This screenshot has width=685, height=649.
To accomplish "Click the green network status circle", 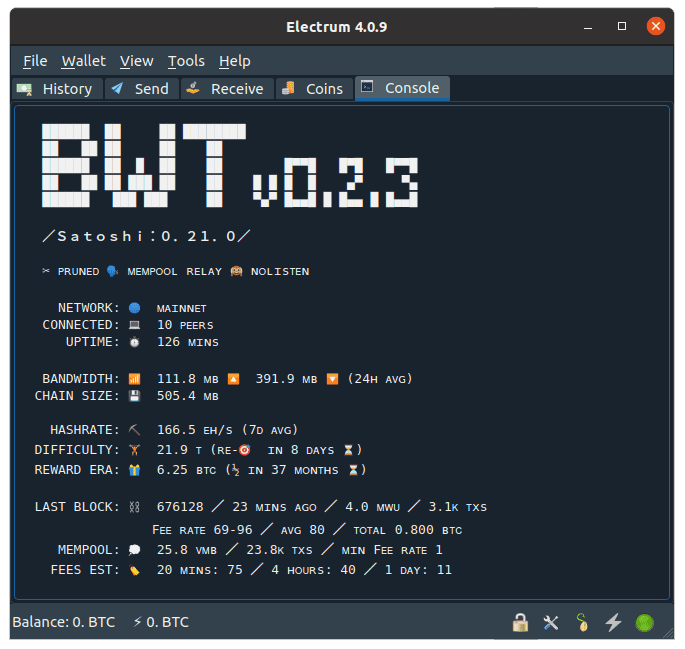I will point(644,623).
